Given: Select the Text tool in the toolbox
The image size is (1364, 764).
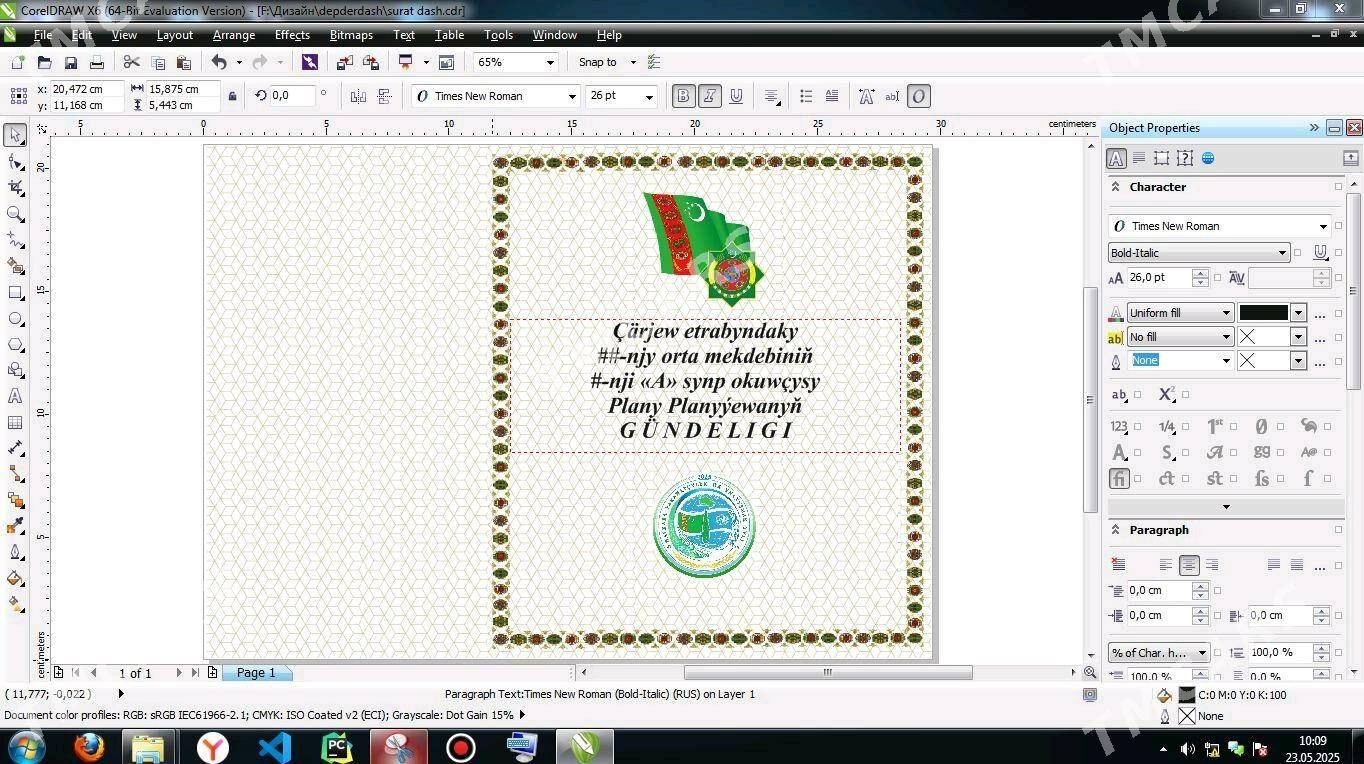Looking at the screenshot, I should click(x=15, y=397).
